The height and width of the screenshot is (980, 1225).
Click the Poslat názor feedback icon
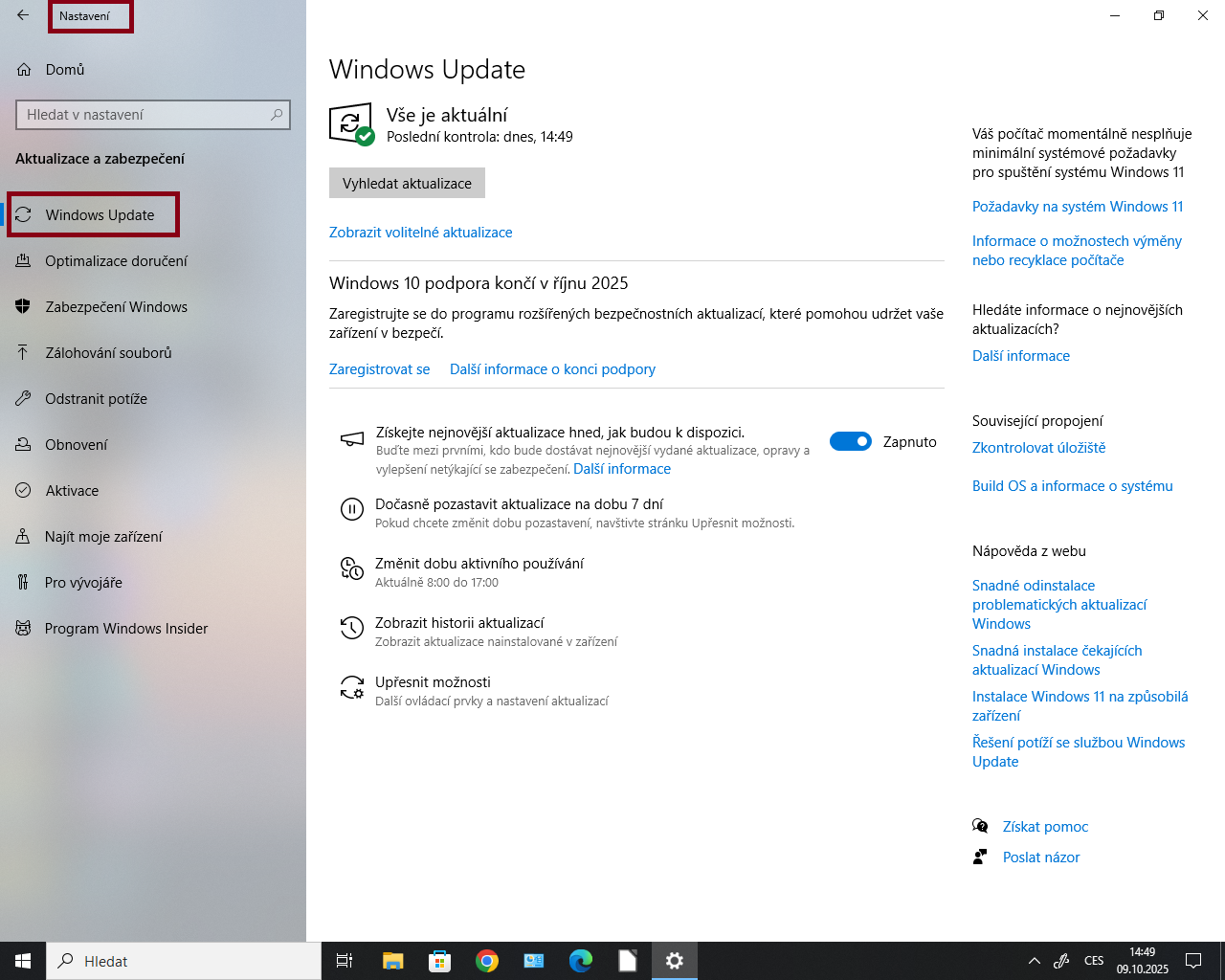(980, 857)
